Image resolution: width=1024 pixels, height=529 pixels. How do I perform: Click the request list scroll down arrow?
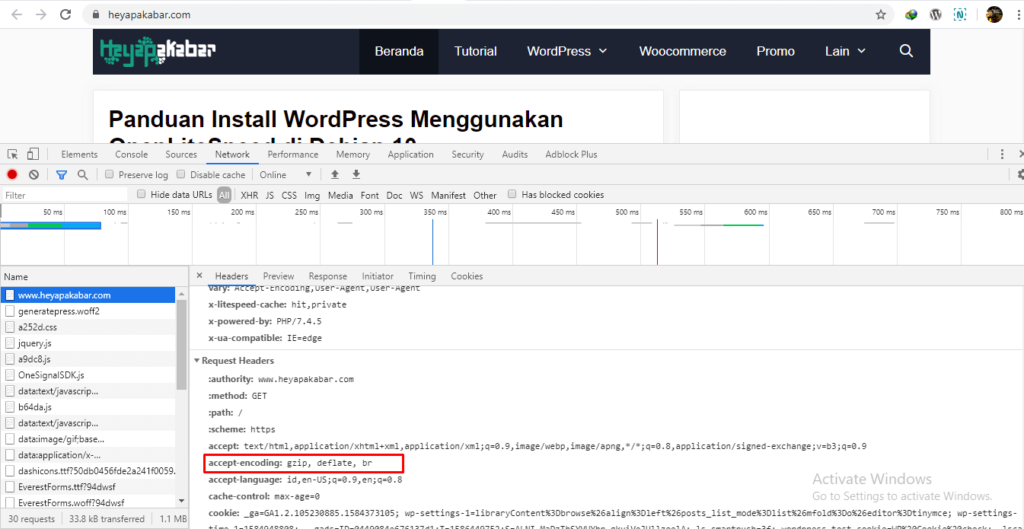[x=182, y=500]
